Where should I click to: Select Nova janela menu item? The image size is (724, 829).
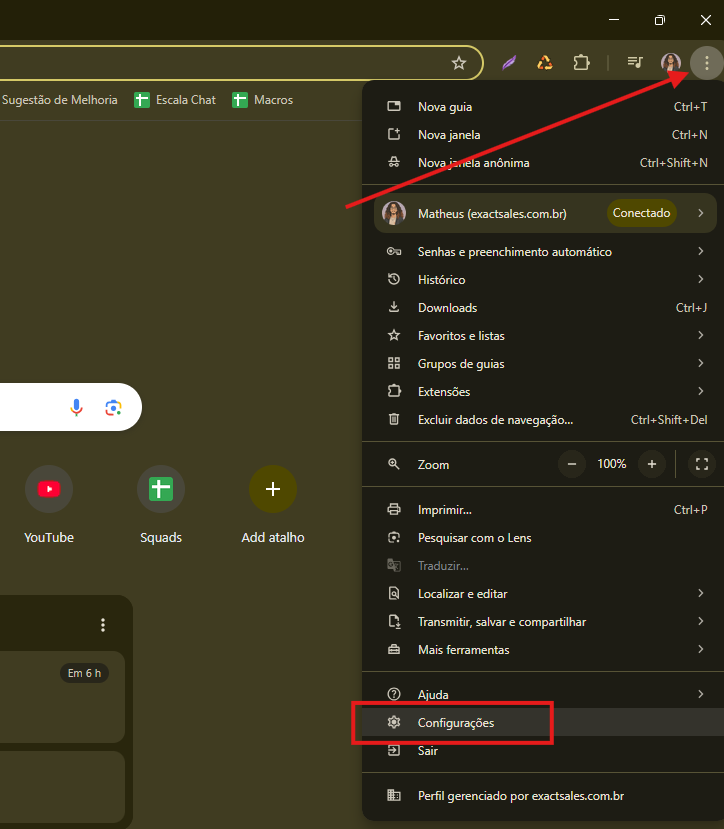[x=543, y=135]
